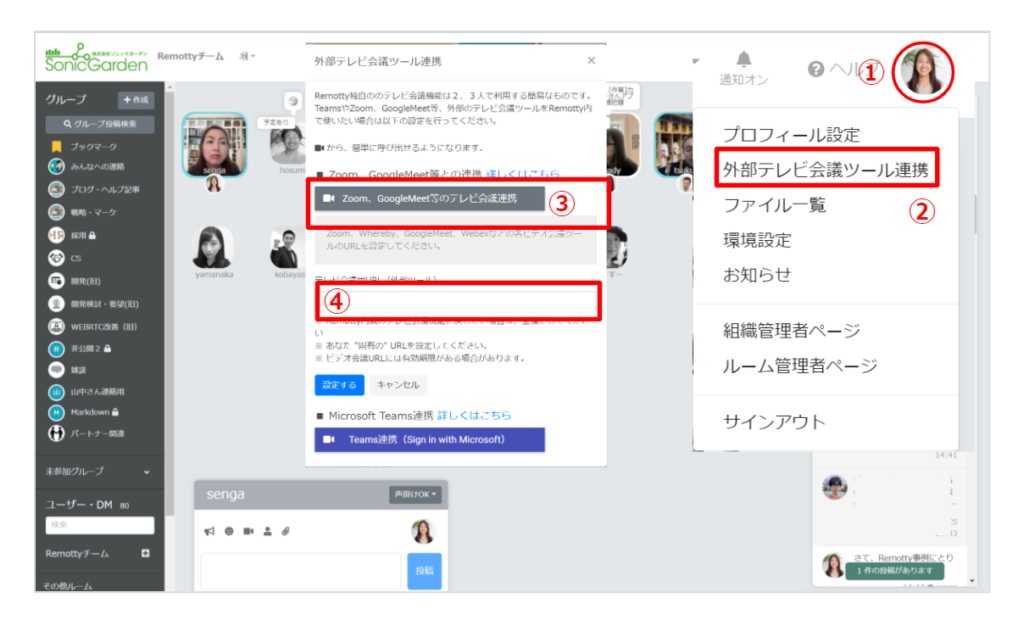Screen dimensions: 1024x631
Task: Open the 開発(旧) group
Action: [74, 281]
